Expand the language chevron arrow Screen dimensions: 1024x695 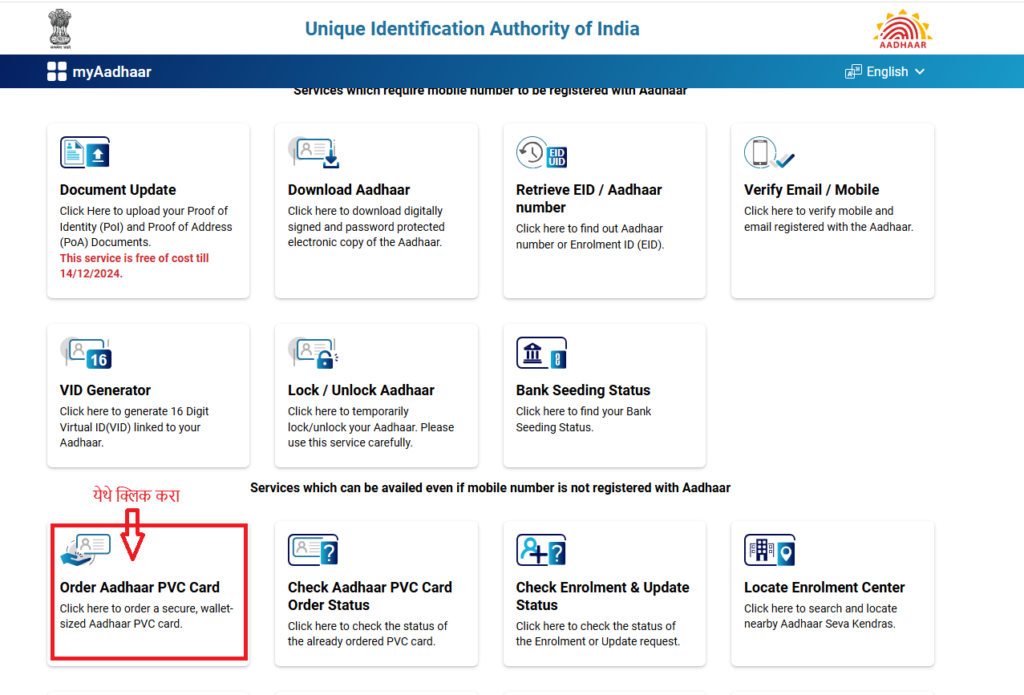click(x=920, y=72)
